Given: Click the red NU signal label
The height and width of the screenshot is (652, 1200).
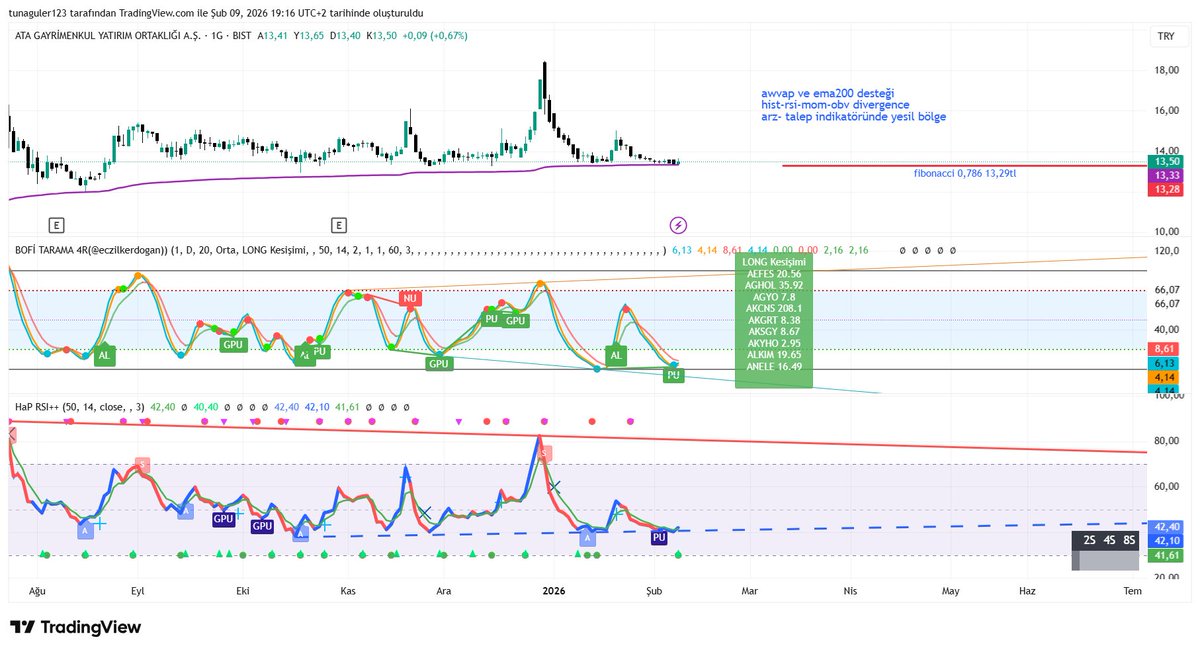Looking at the screenshot, I should (x=409, y=298).
